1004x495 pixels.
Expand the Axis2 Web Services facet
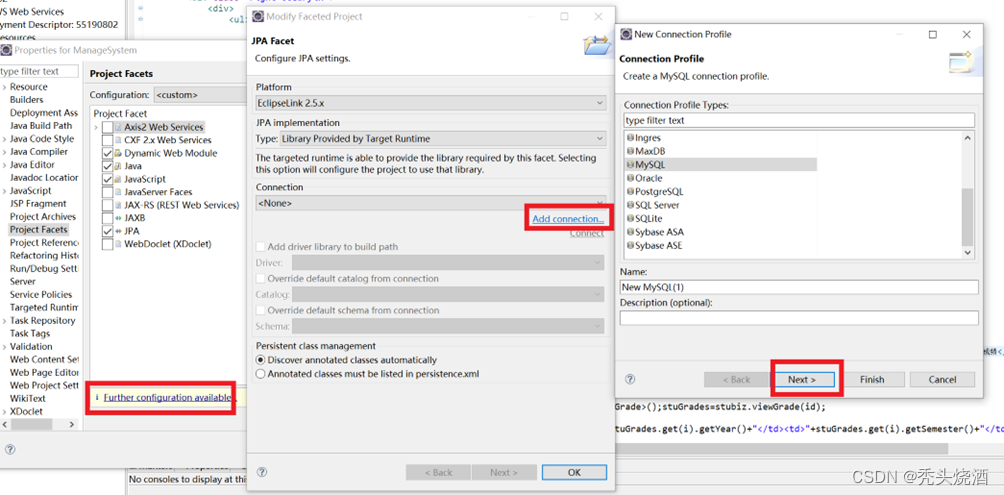point(97,127)
